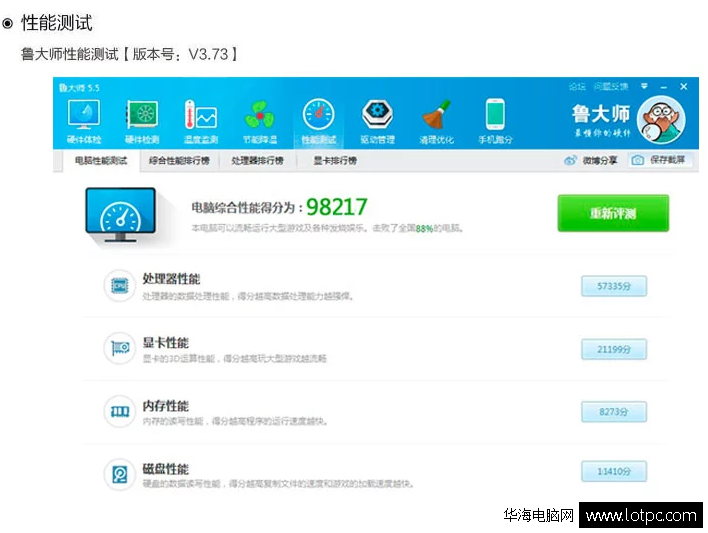The image size is (708, 533).
Task: Click the green 重新评测 retest button
Action: click(613, 213)
